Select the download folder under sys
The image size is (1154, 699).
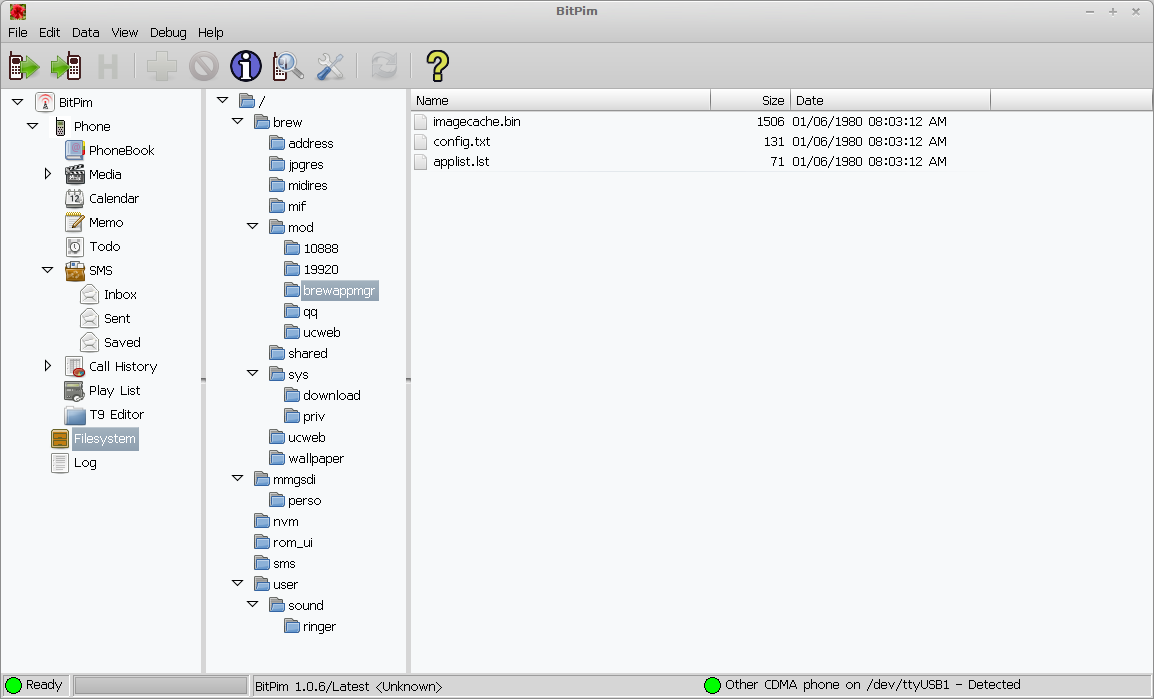tap(332, 395)
